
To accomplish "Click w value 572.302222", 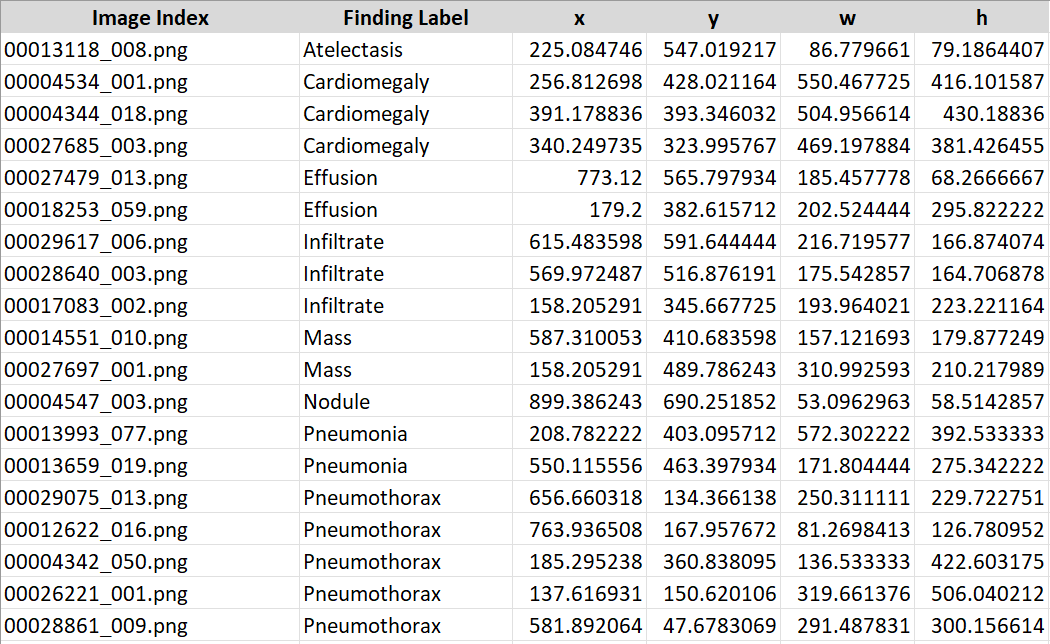I will pos(847,434).
